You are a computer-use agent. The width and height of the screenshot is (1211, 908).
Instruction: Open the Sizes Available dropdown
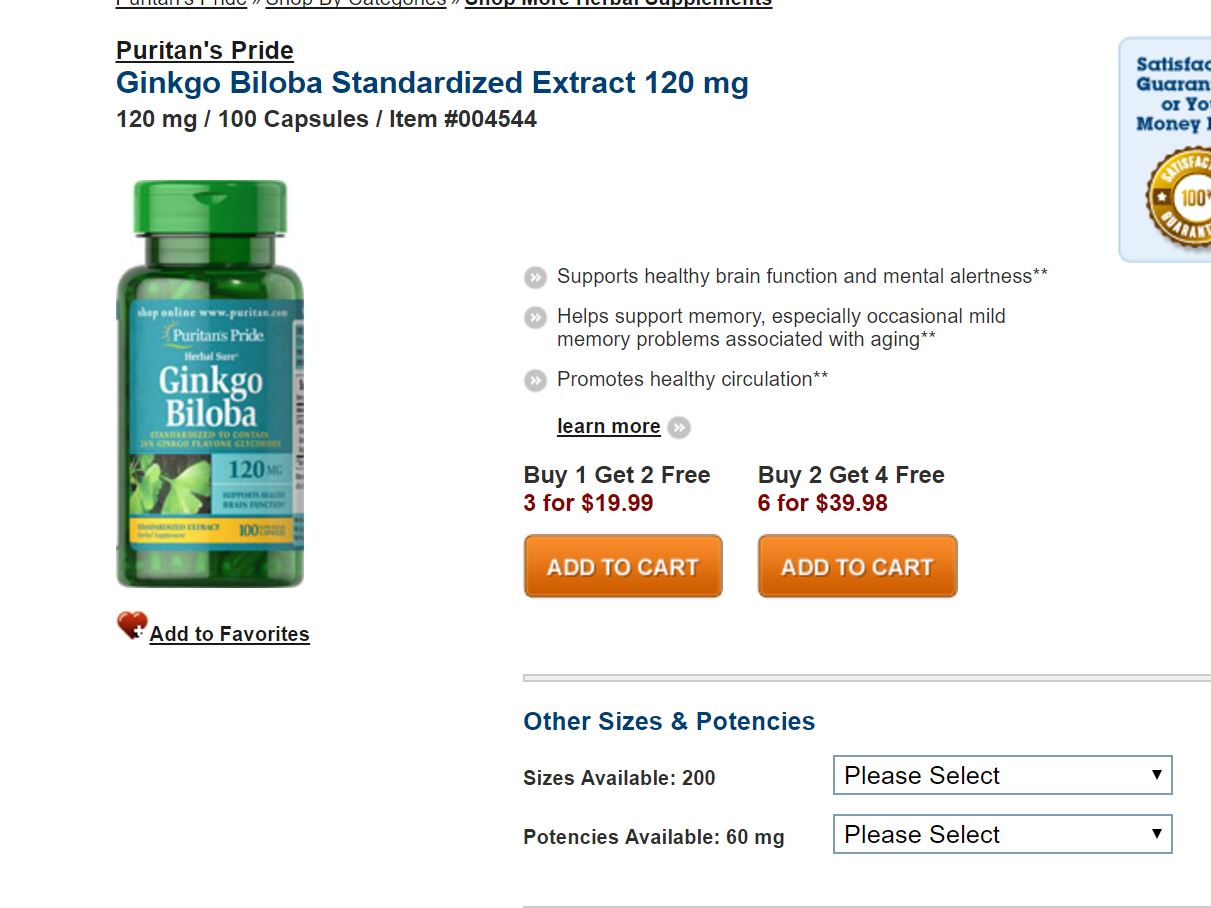[x=1002, y=776]
